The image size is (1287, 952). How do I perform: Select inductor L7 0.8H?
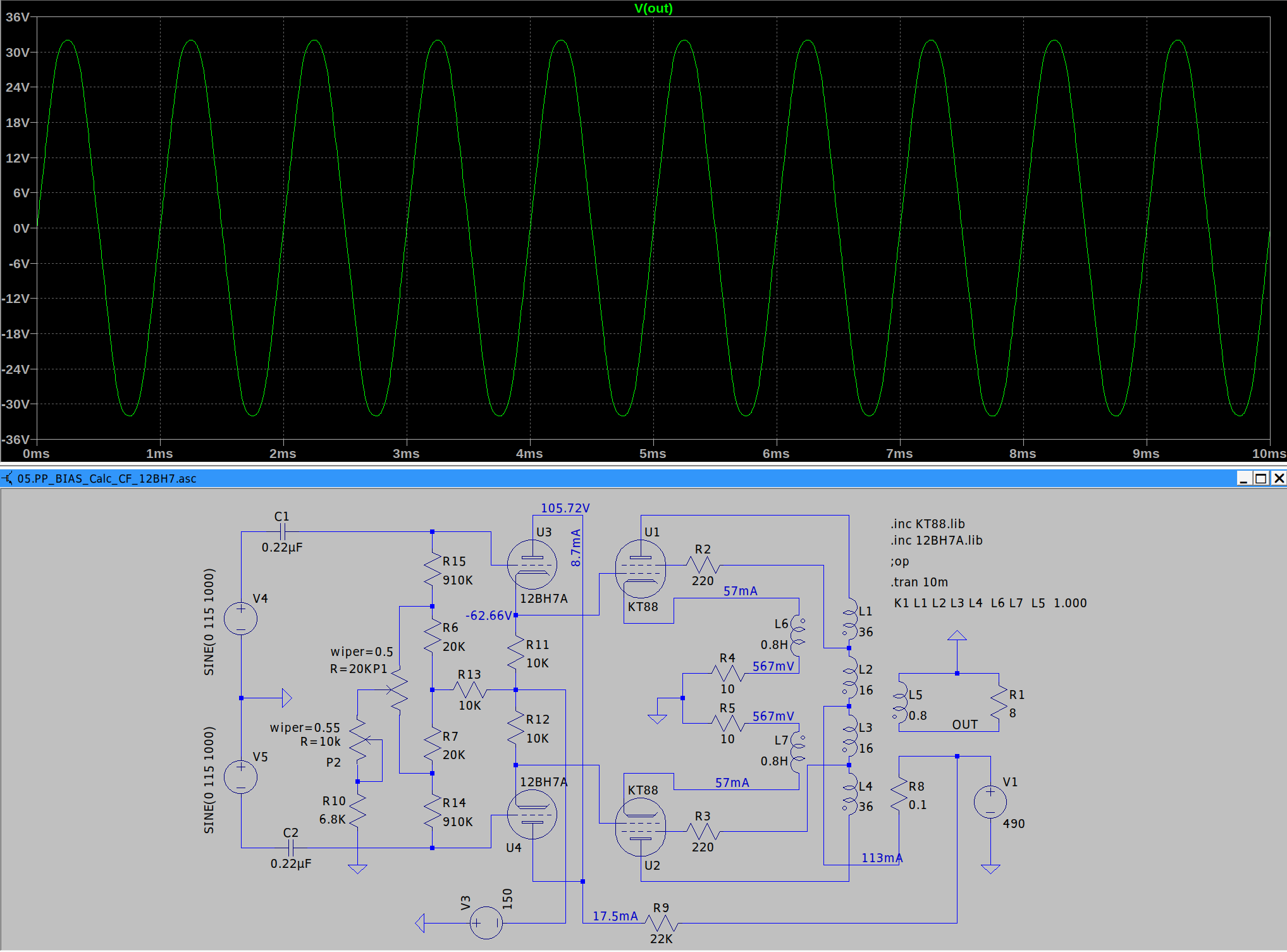[798, 753]
